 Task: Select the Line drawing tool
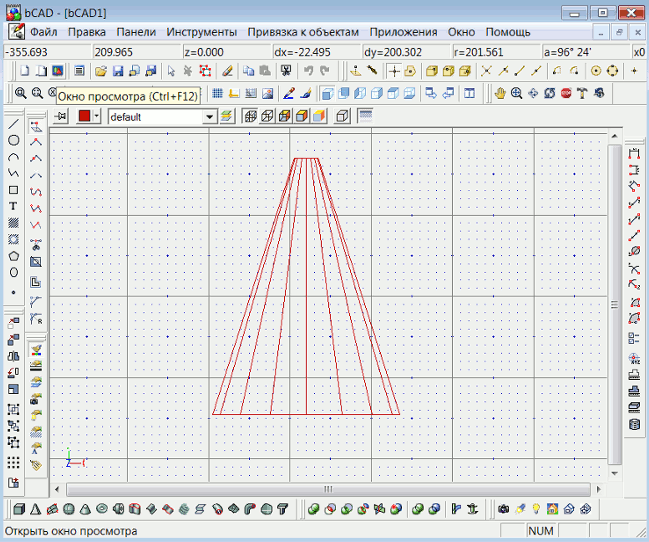(13, 124)
